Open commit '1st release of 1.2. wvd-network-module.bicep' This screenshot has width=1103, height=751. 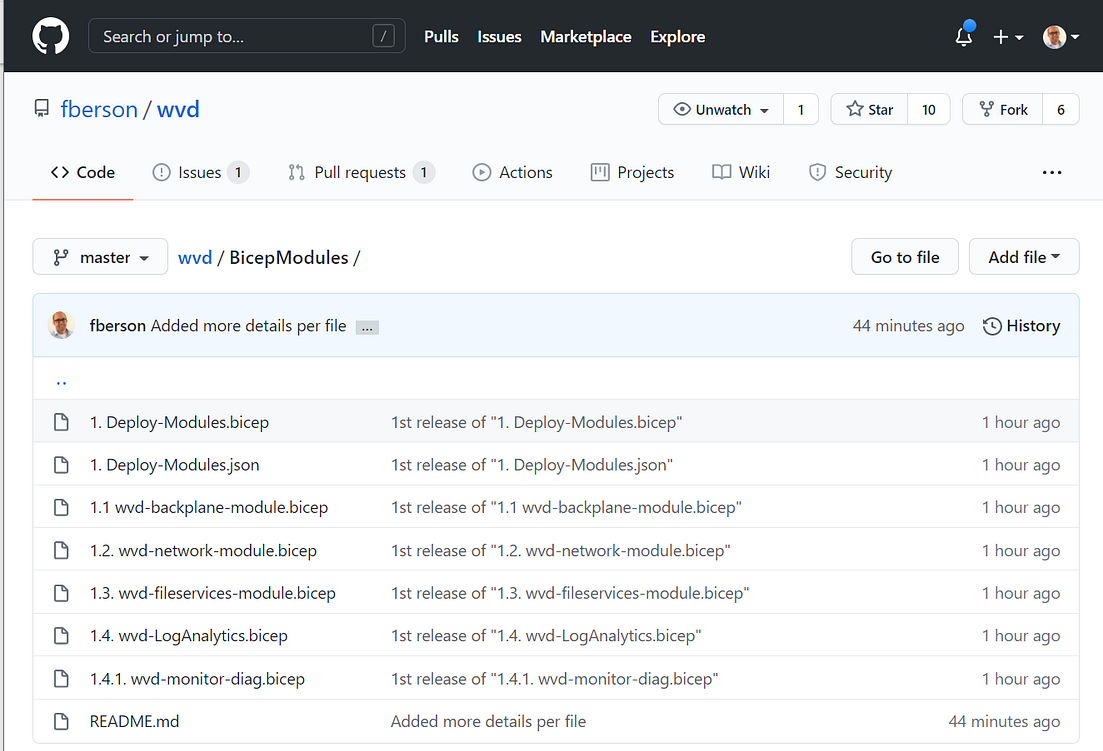(x=561, y=550)
